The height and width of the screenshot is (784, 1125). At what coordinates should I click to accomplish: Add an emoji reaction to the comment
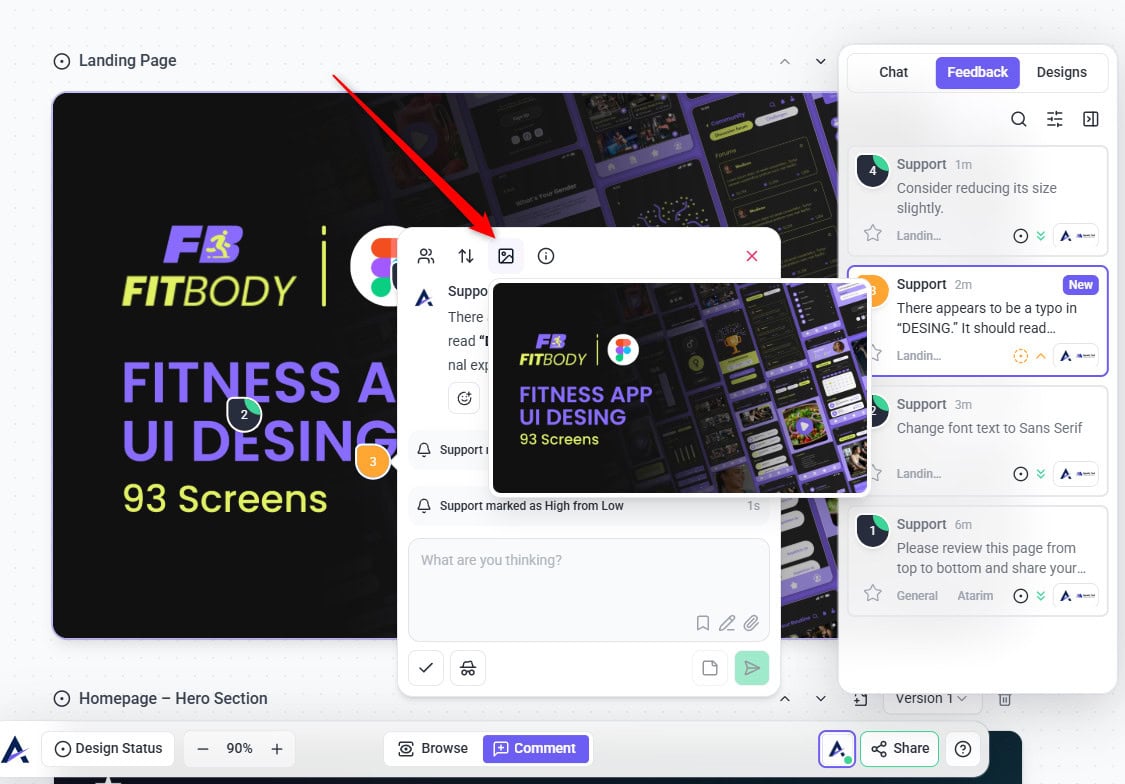click(464, 398)
